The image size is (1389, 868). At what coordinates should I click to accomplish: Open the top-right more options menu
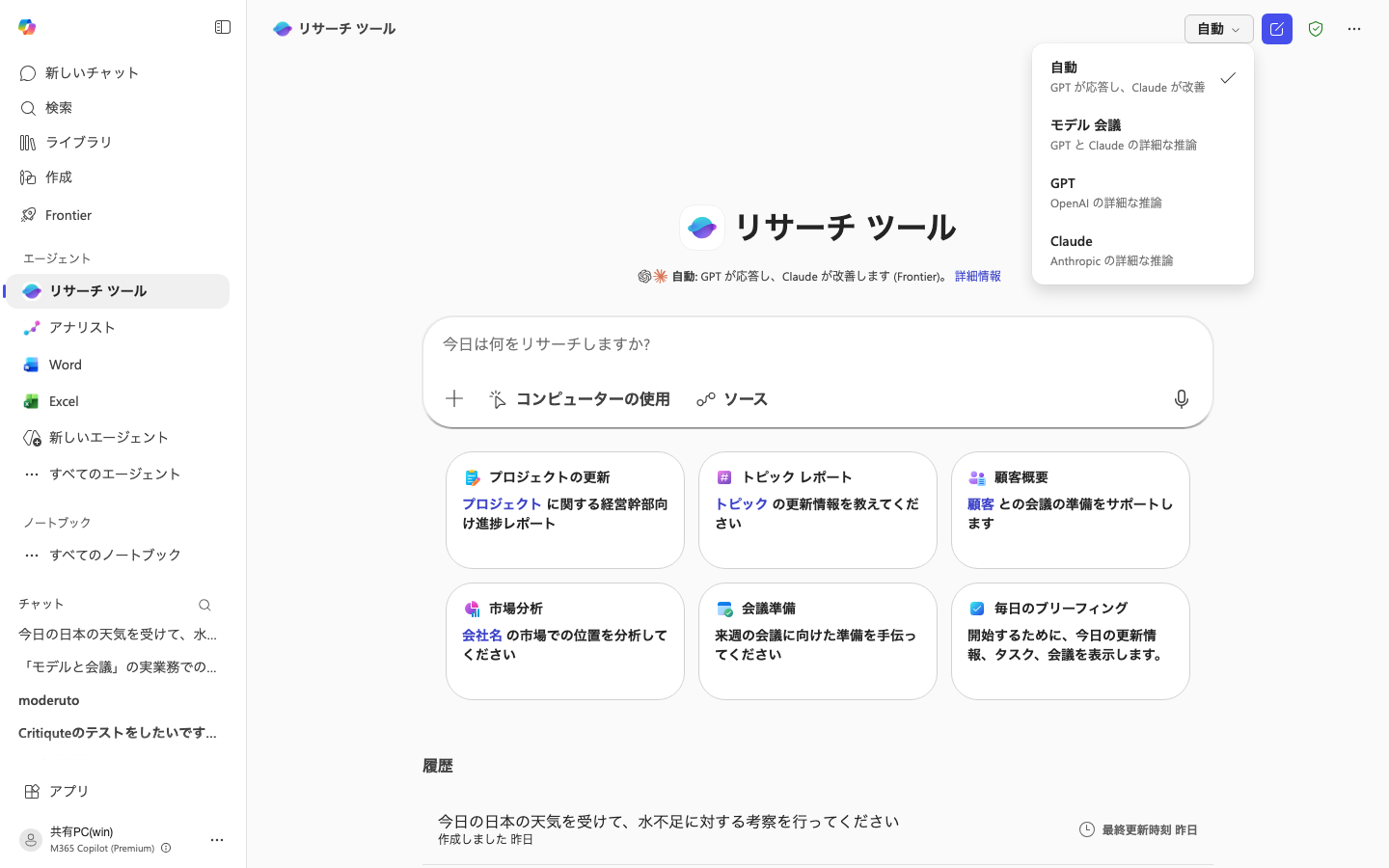coord(1354,29)
